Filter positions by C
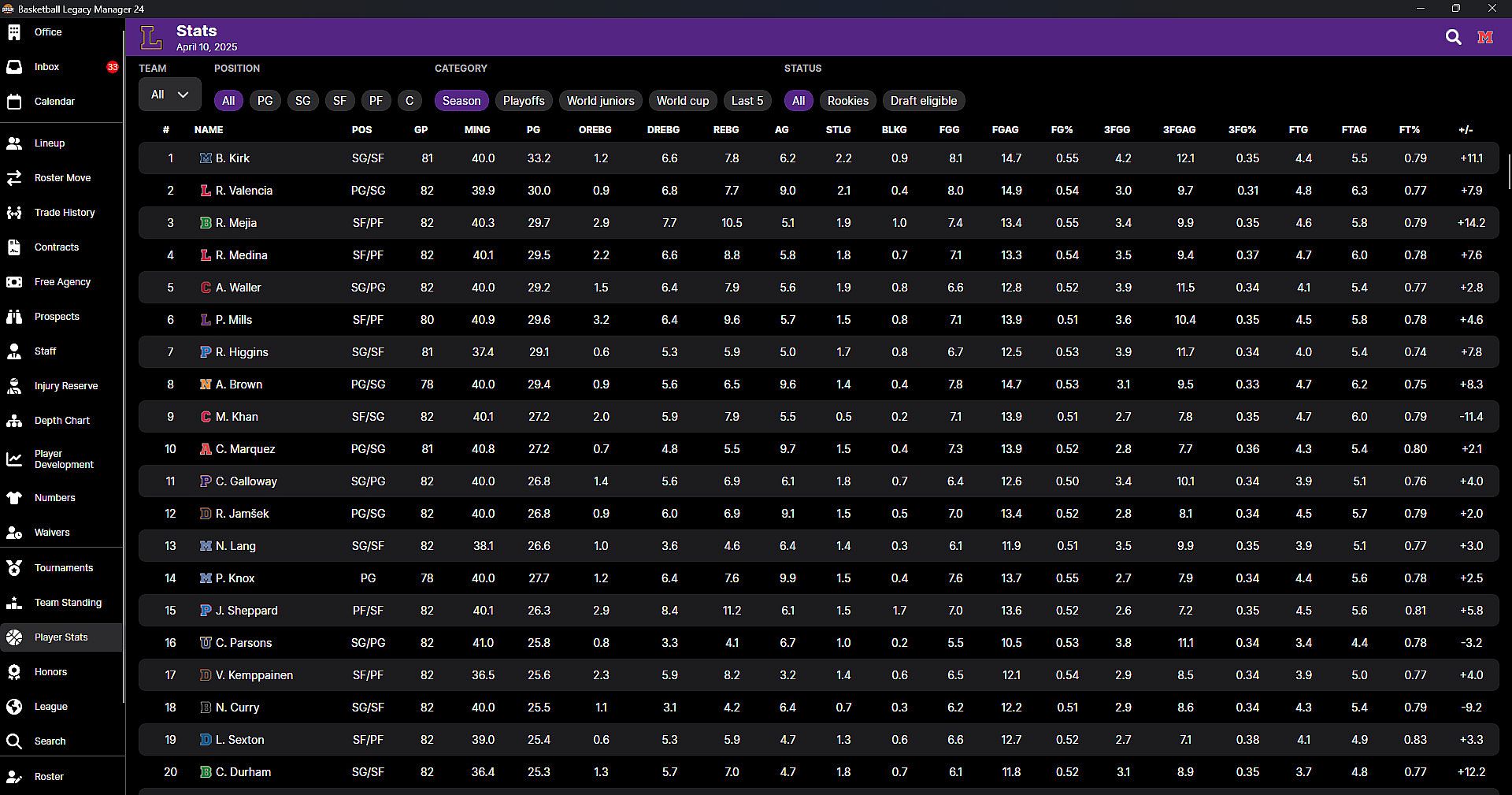The image size is (1512, 795). 409,101
